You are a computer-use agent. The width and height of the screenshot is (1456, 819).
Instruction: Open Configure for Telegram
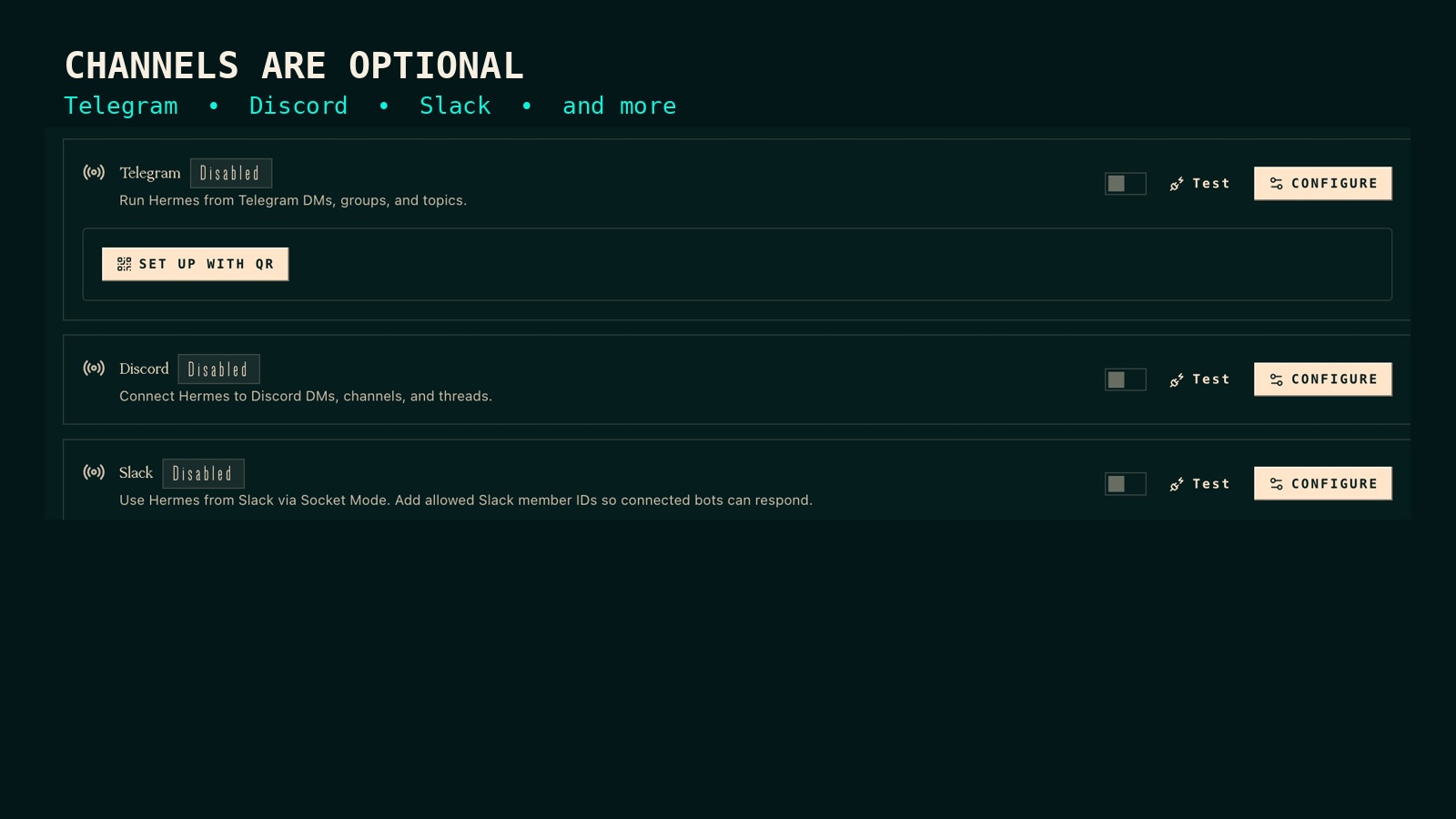pyautogui.click(x=1323, y=184)
